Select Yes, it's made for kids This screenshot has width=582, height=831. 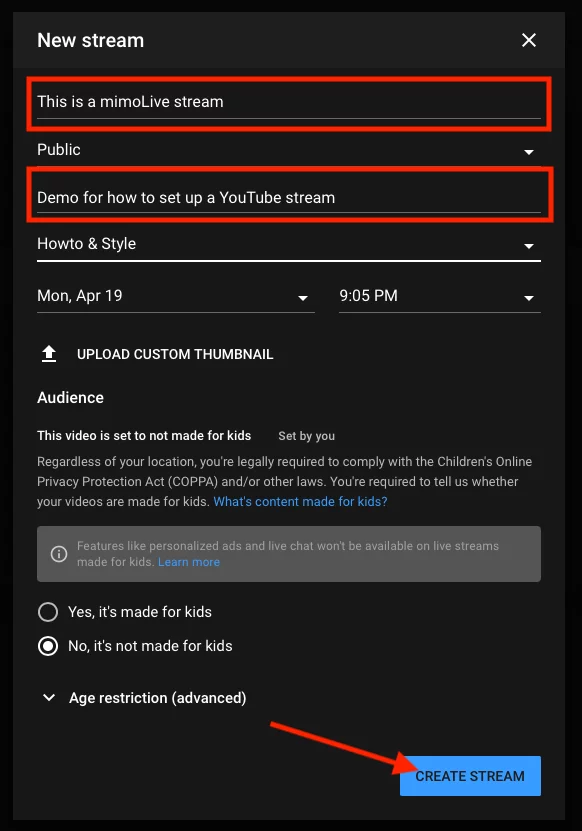(48, 612)
